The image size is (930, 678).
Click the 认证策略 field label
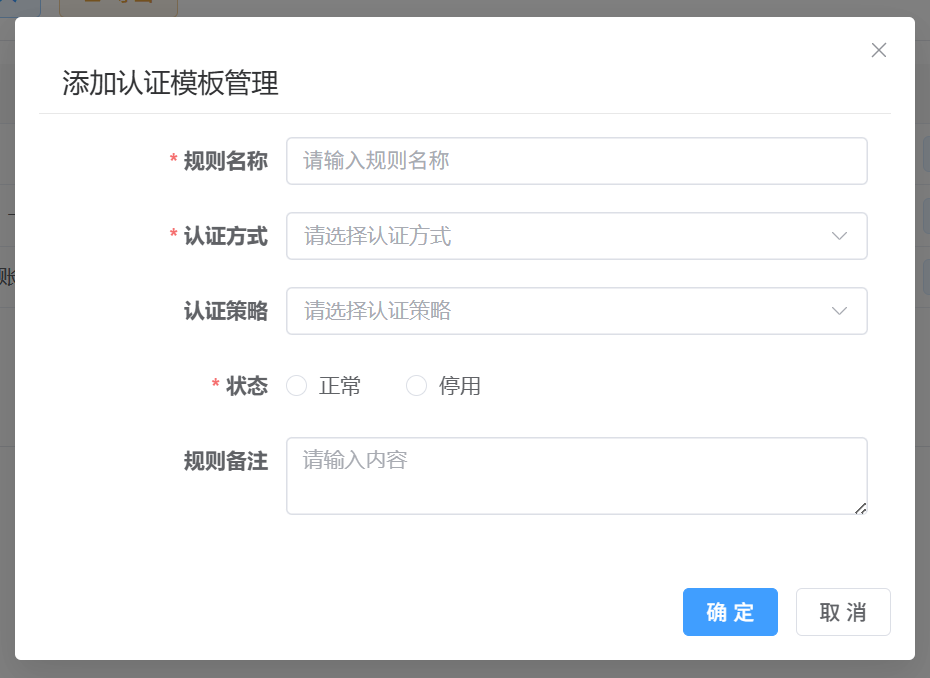click(x=225, y=311)
